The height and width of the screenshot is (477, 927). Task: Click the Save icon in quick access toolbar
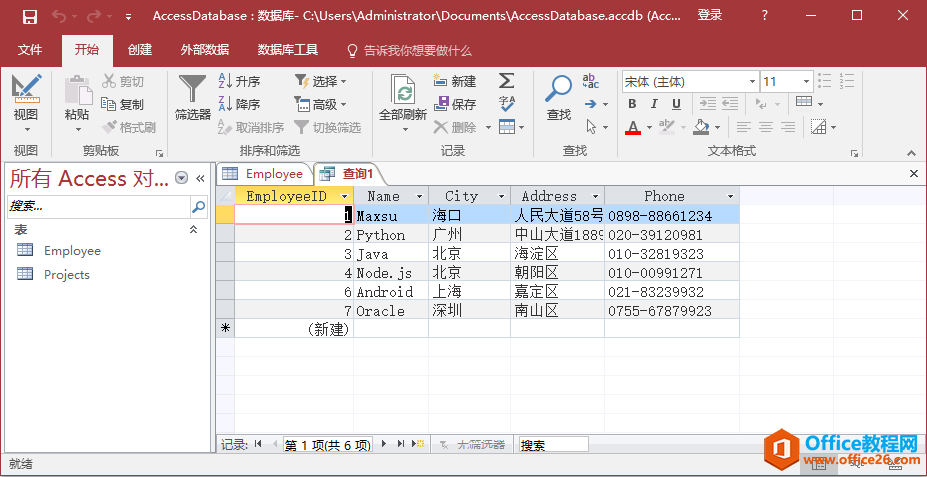tap(29, 16)
